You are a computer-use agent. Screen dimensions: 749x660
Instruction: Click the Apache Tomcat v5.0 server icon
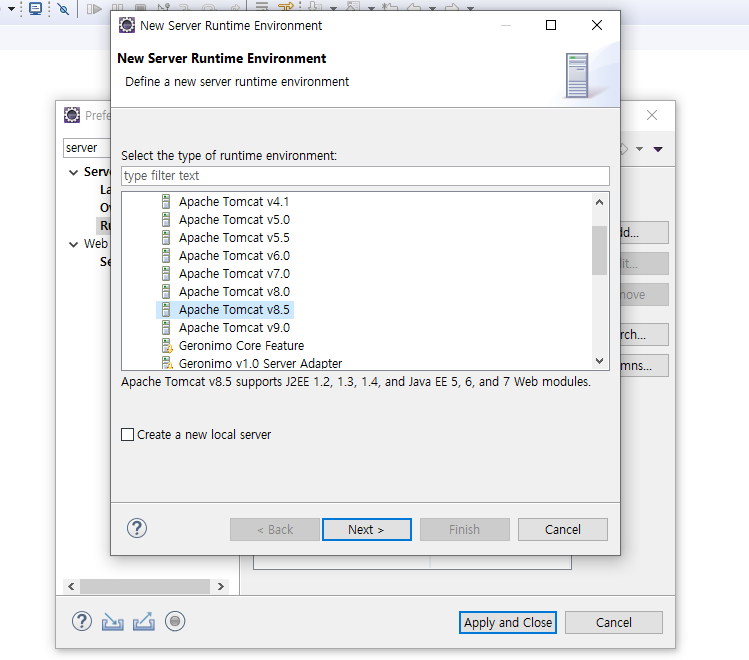166,220
